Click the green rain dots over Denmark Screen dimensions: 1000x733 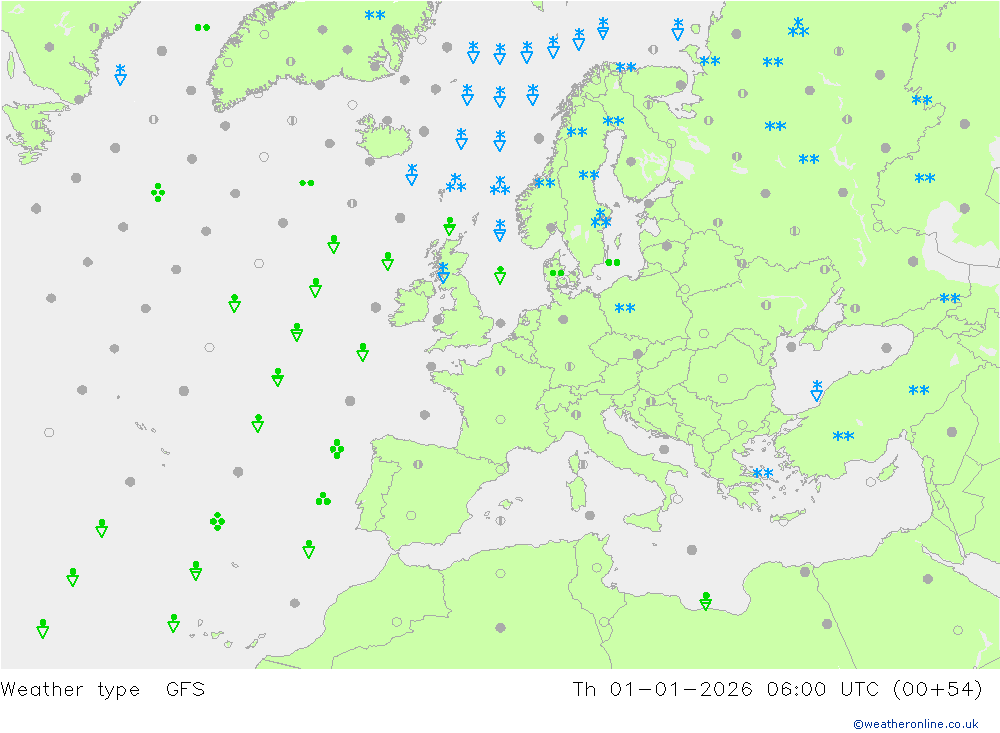pyautogui.click(x=557, y=273)
